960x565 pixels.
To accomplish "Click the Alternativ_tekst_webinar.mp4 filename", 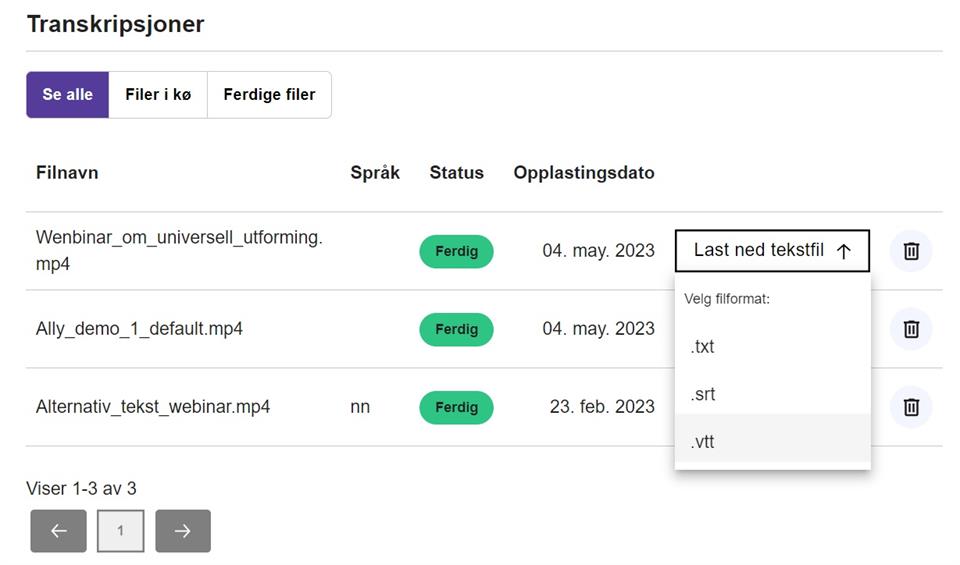I will tap(153, 407).
